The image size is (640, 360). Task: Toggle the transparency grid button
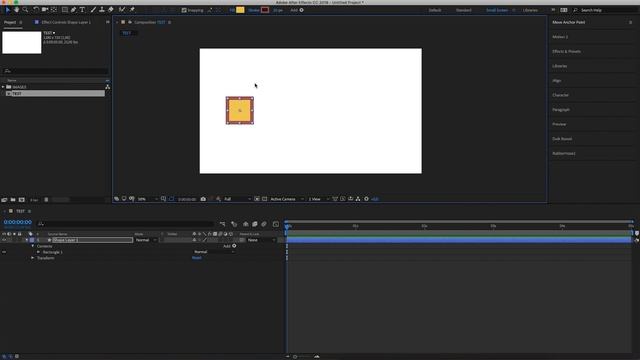coord(264,199)
